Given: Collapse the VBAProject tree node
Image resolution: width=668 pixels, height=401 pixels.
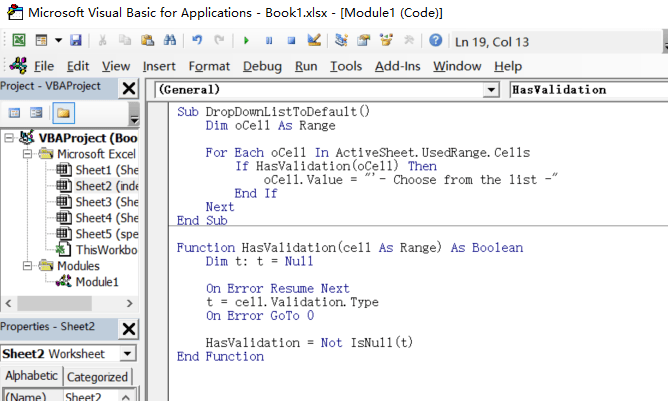Looking at the screenshot, I should [x=9, y=138].
